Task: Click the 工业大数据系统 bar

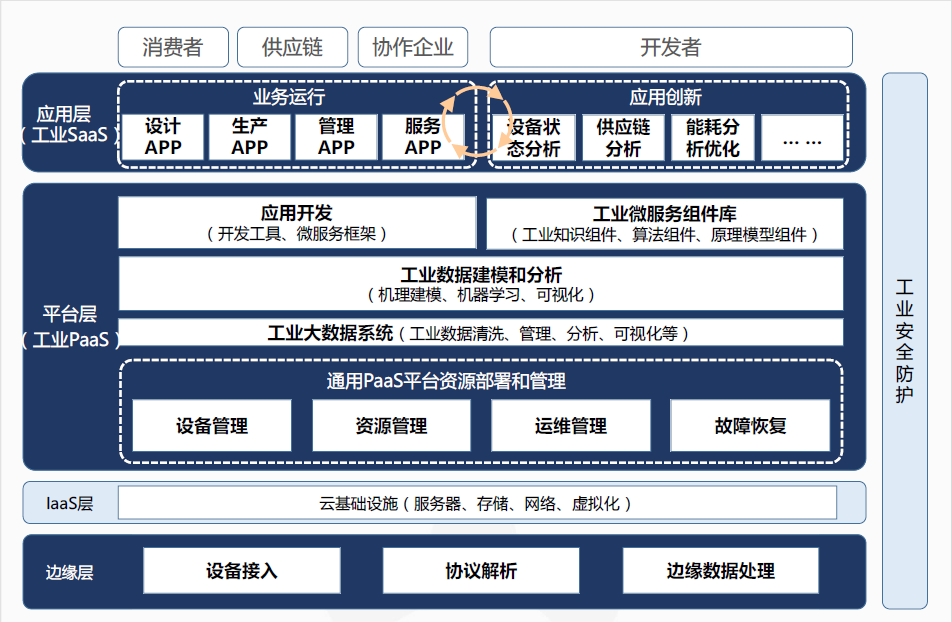Action: (478, 331)
